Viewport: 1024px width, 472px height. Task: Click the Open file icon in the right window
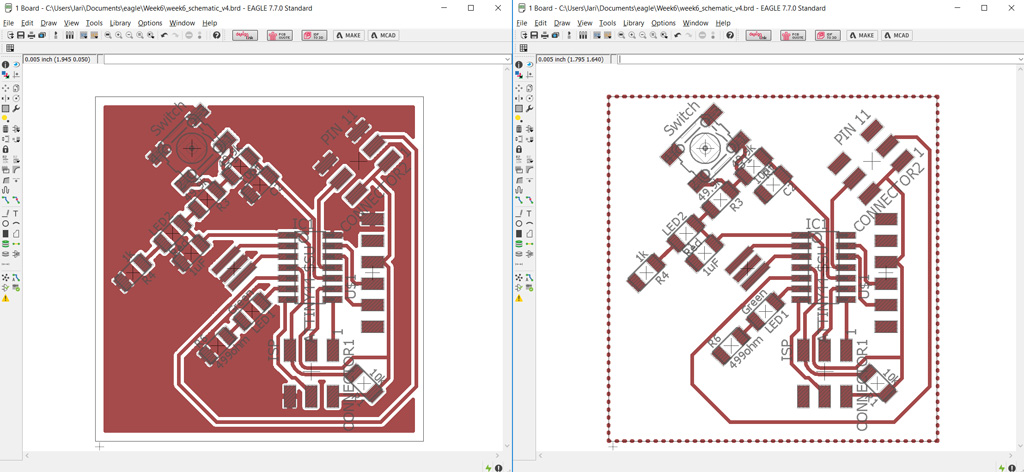(x=523, y=35)
